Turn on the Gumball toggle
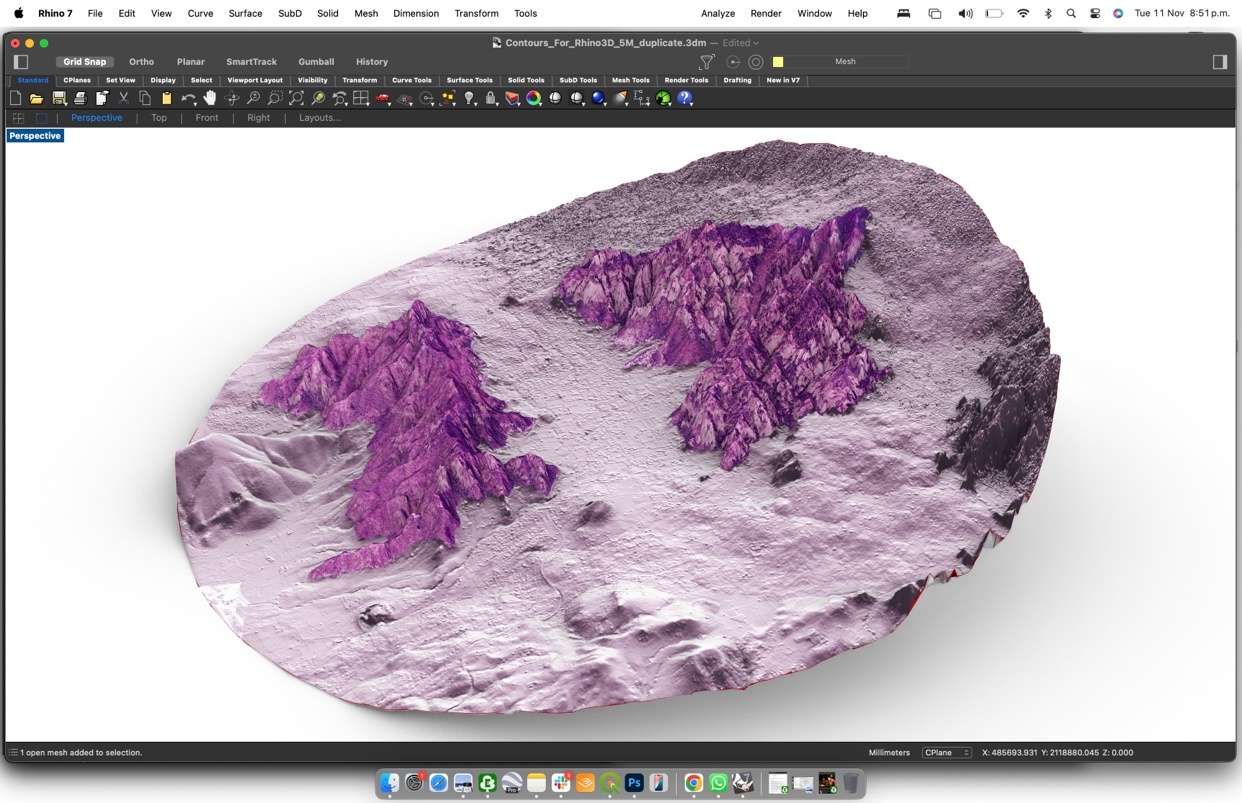Image resolution: width=1242 pixels, height=803 pixels. tap(316, 62)
